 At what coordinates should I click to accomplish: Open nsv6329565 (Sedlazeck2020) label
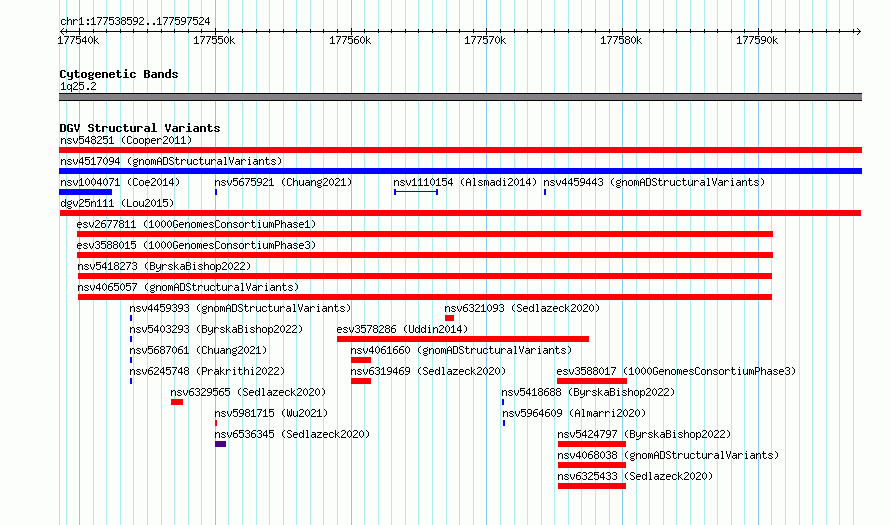point(248,392)
